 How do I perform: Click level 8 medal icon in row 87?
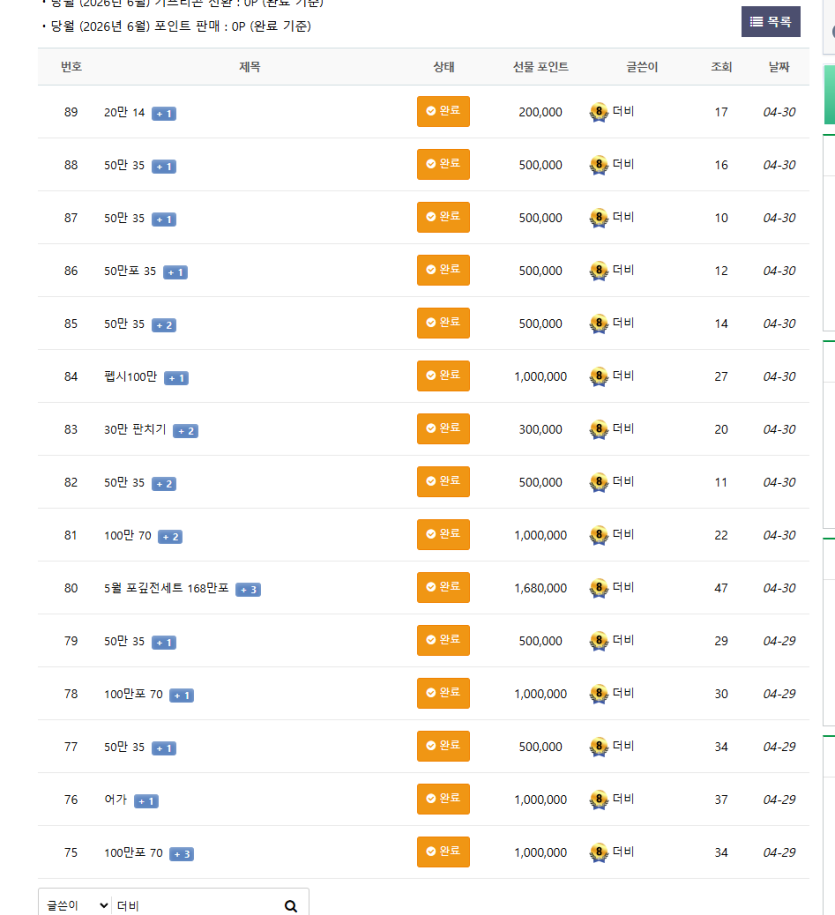tap(599, 218)
